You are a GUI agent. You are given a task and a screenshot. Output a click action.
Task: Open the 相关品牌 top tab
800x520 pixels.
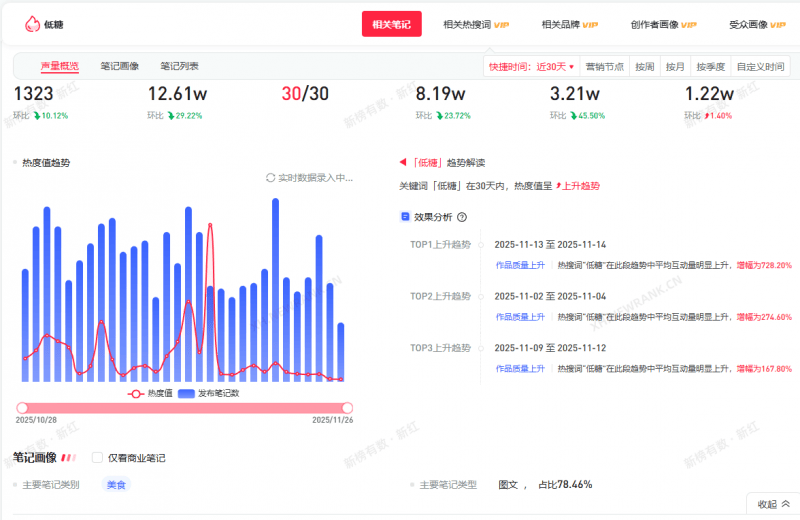[x=570, y=25]
